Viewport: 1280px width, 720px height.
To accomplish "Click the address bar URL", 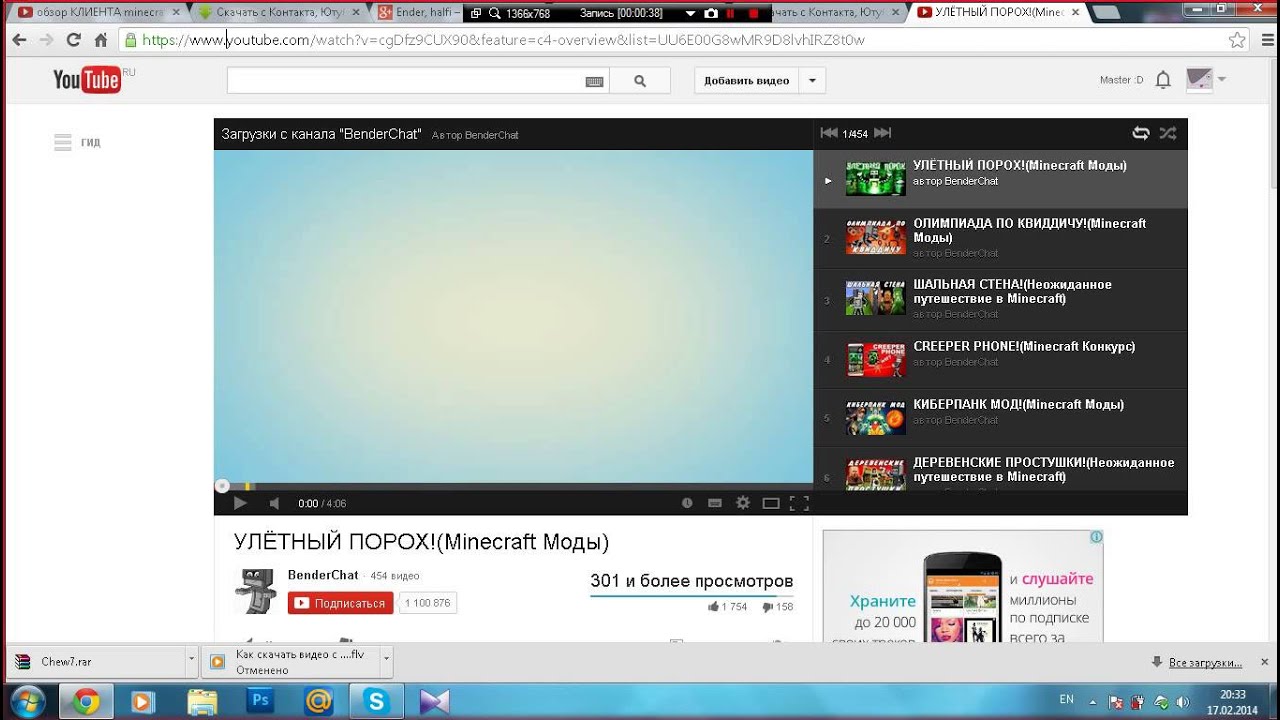I will click(x=503, y=40).
